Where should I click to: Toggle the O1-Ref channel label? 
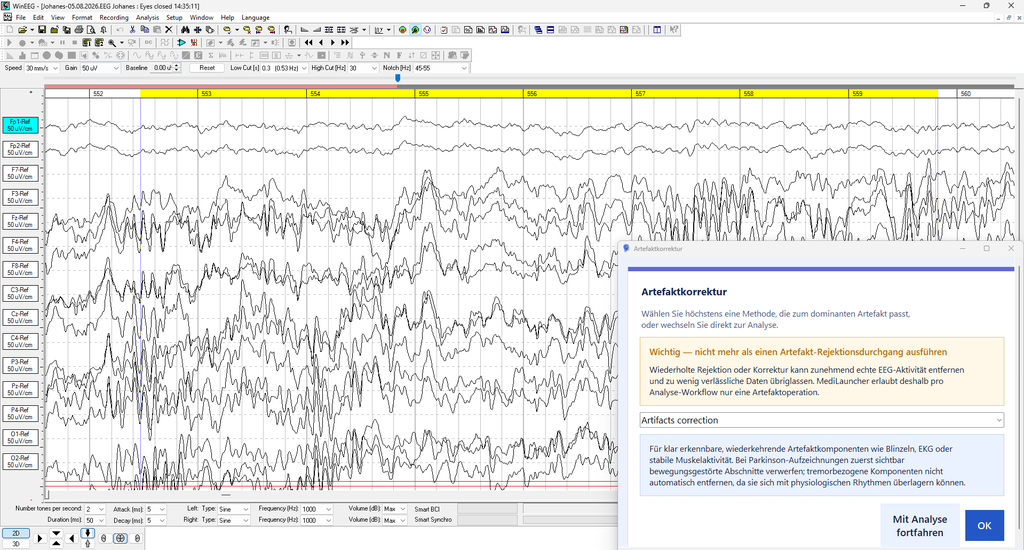coord(20,438)
